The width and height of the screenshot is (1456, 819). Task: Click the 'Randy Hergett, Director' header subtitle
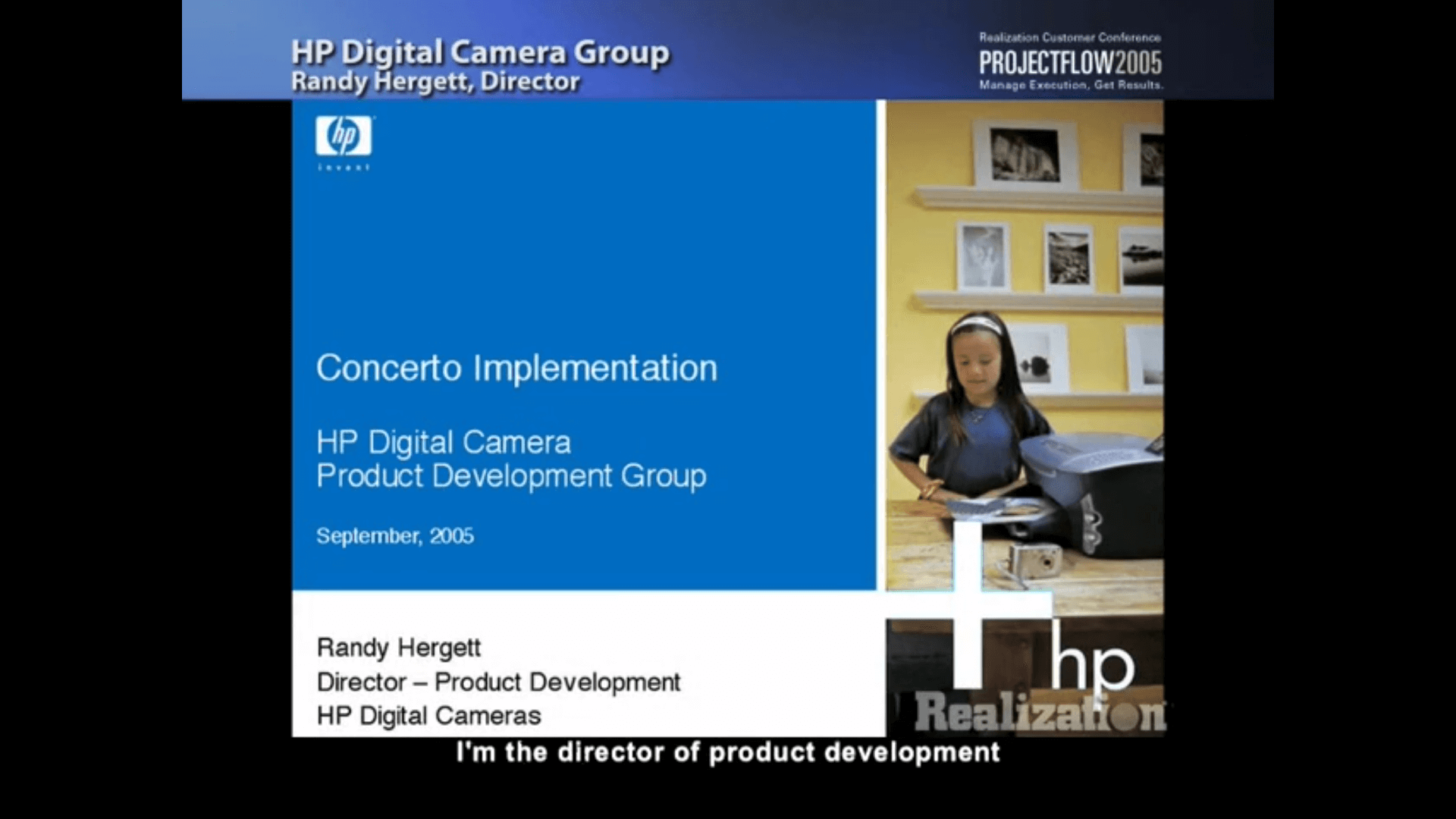click(435, 81)
